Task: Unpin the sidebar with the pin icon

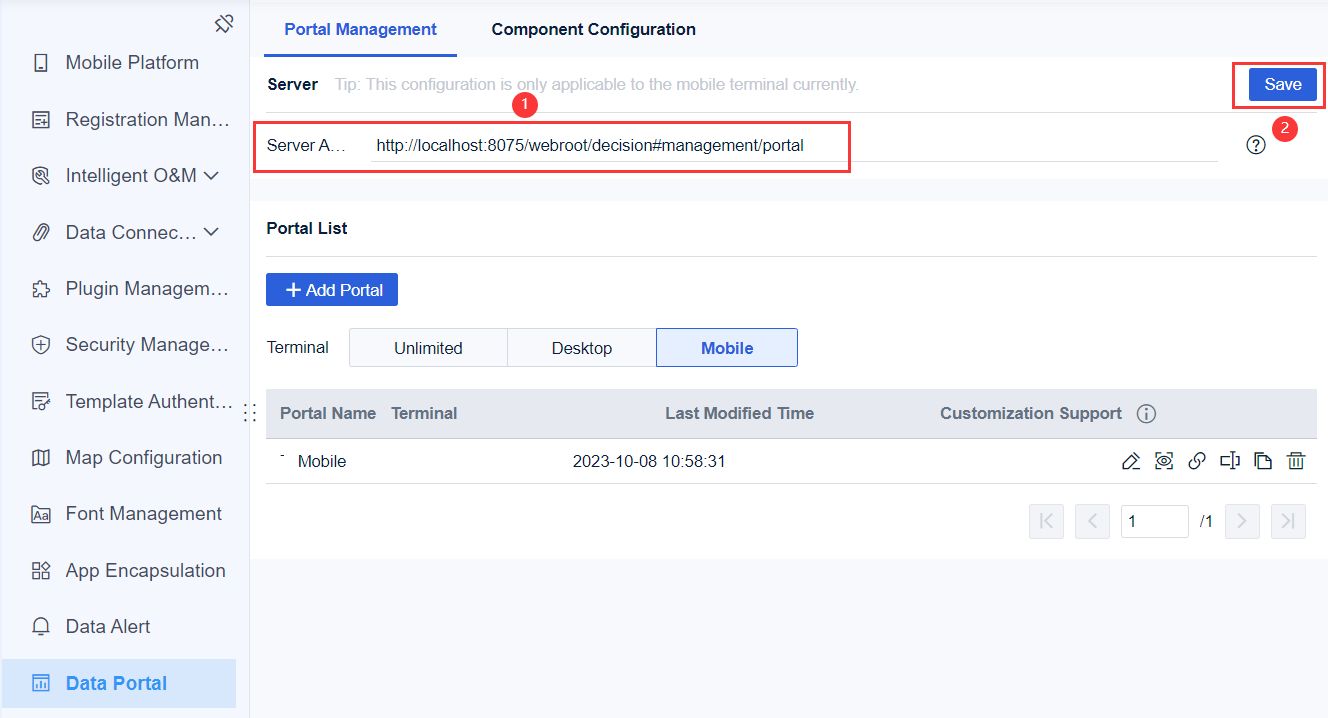Action: pyautogui.click(x=224, y=22)
